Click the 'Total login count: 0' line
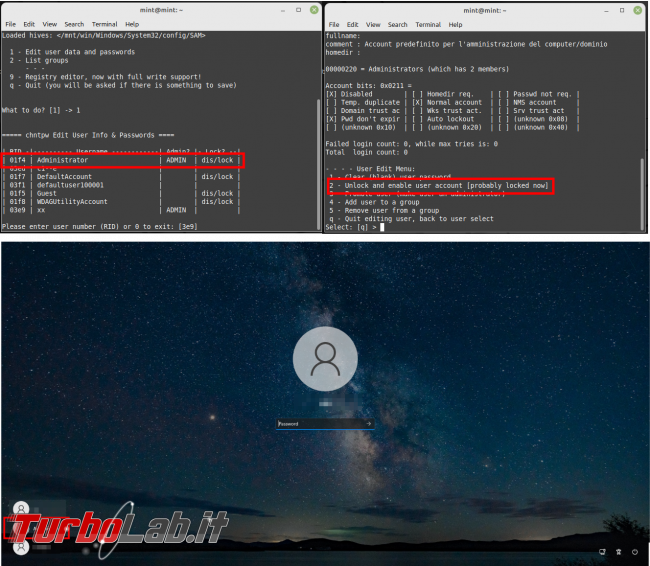 click(366, 152)
